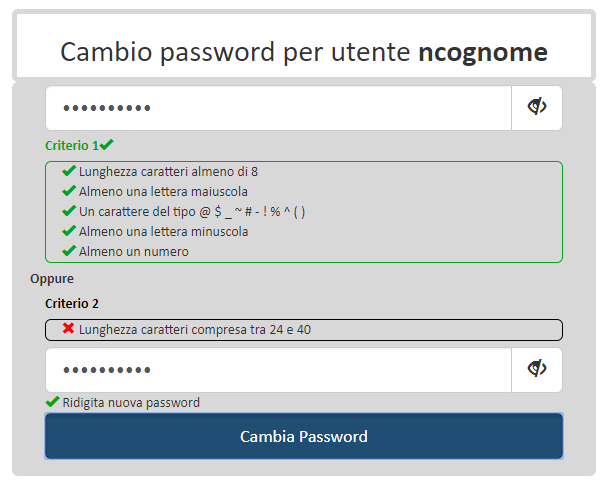Click the checkmark beside Ridigita nuova password
Viewport: 602px width, 485px height.
(52, 402)
